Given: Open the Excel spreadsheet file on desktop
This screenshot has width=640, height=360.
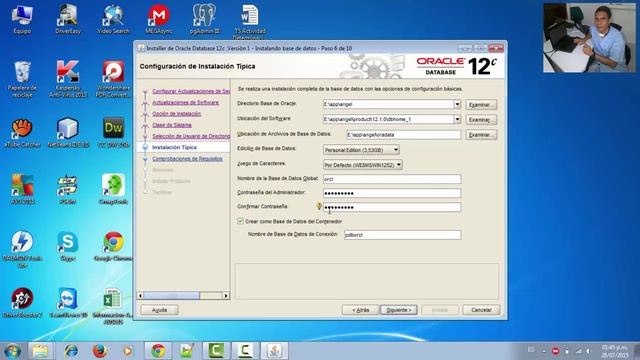Looking at the screenshot, I should (x=113, y=306).
